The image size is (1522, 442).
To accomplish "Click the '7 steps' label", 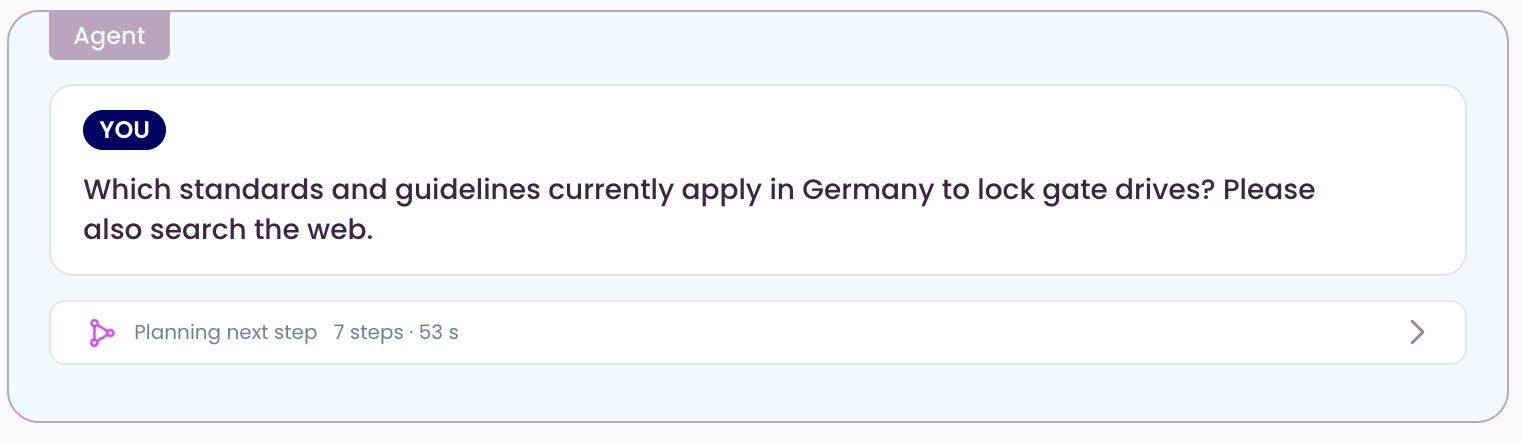I will click(368, 333).
